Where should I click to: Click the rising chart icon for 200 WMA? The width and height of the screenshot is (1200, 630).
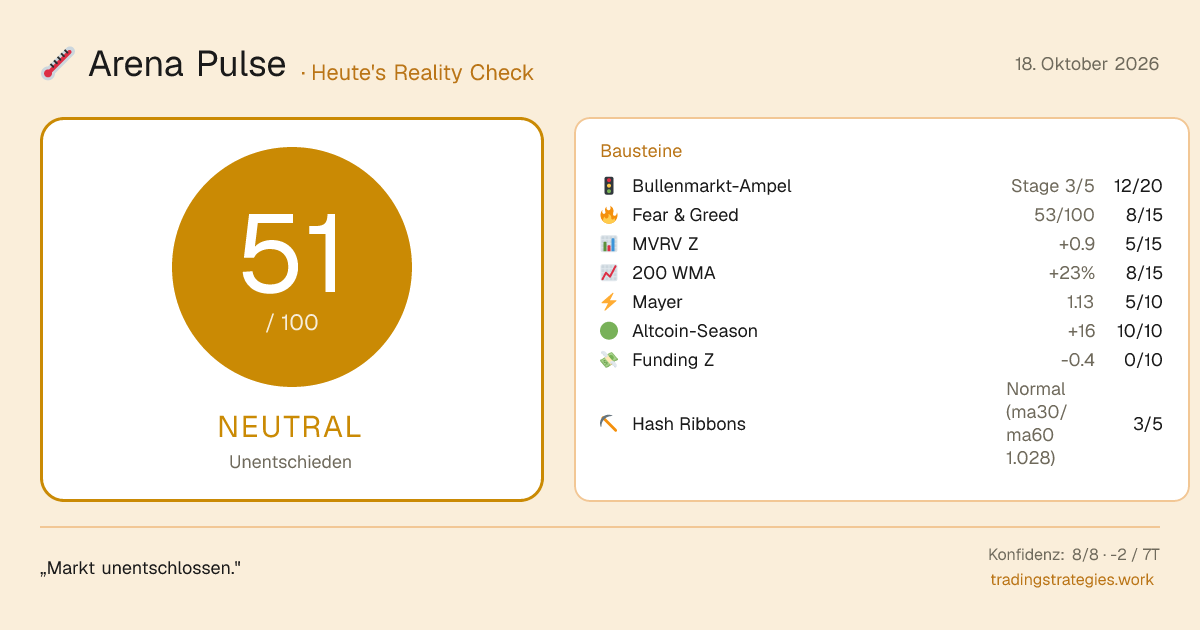(x=608, y=273)
